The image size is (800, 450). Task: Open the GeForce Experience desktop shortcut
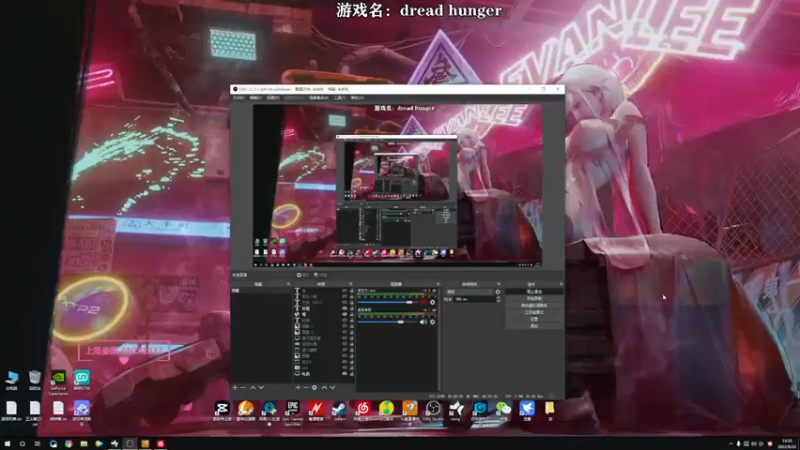point(58,382)
